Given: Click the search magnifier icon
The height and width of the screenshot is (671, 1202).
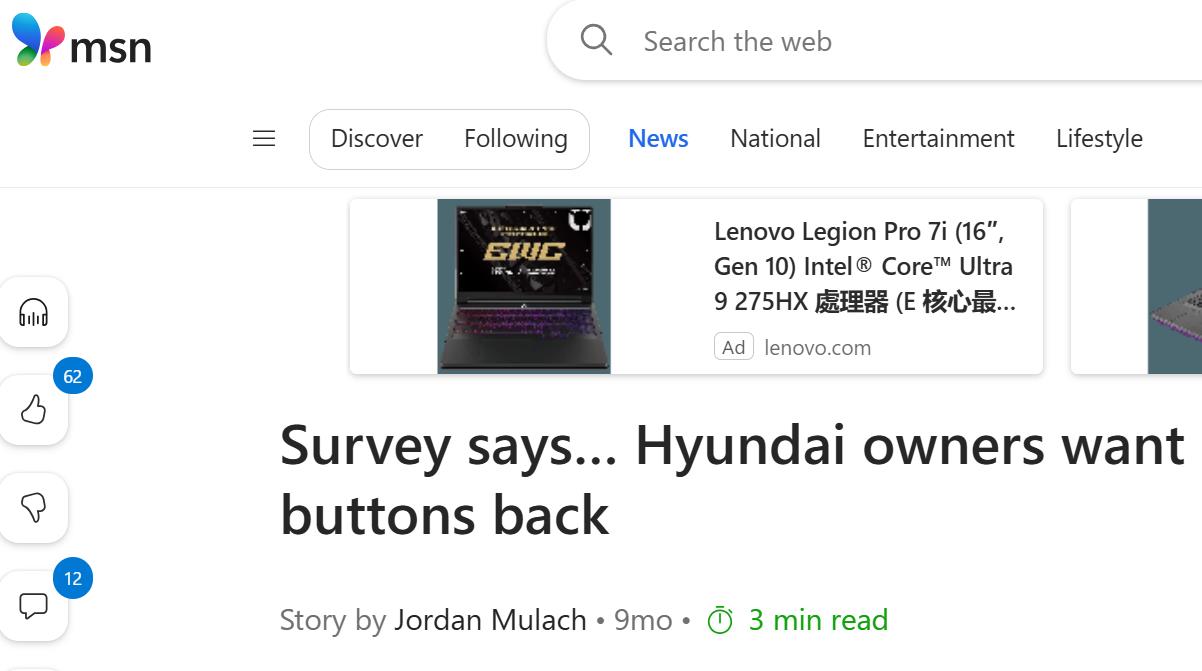Looking at the screenshot, I should coord(596,41).
